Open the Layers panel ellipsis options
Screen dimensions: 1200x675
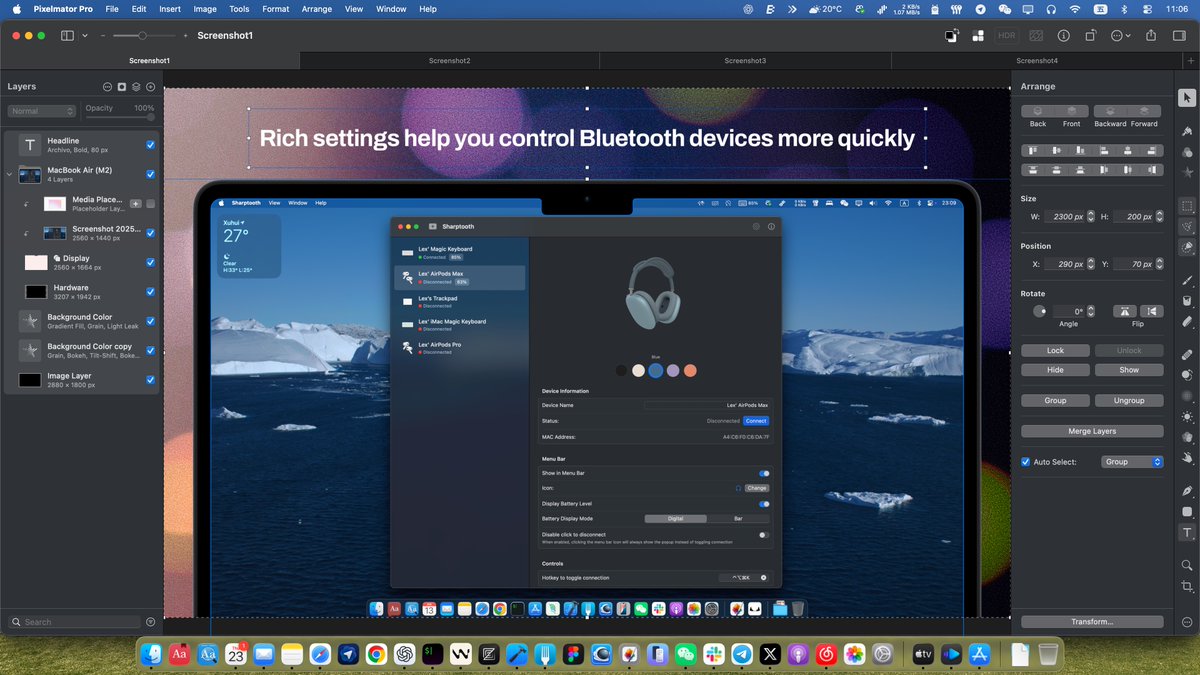click(108, 87)
